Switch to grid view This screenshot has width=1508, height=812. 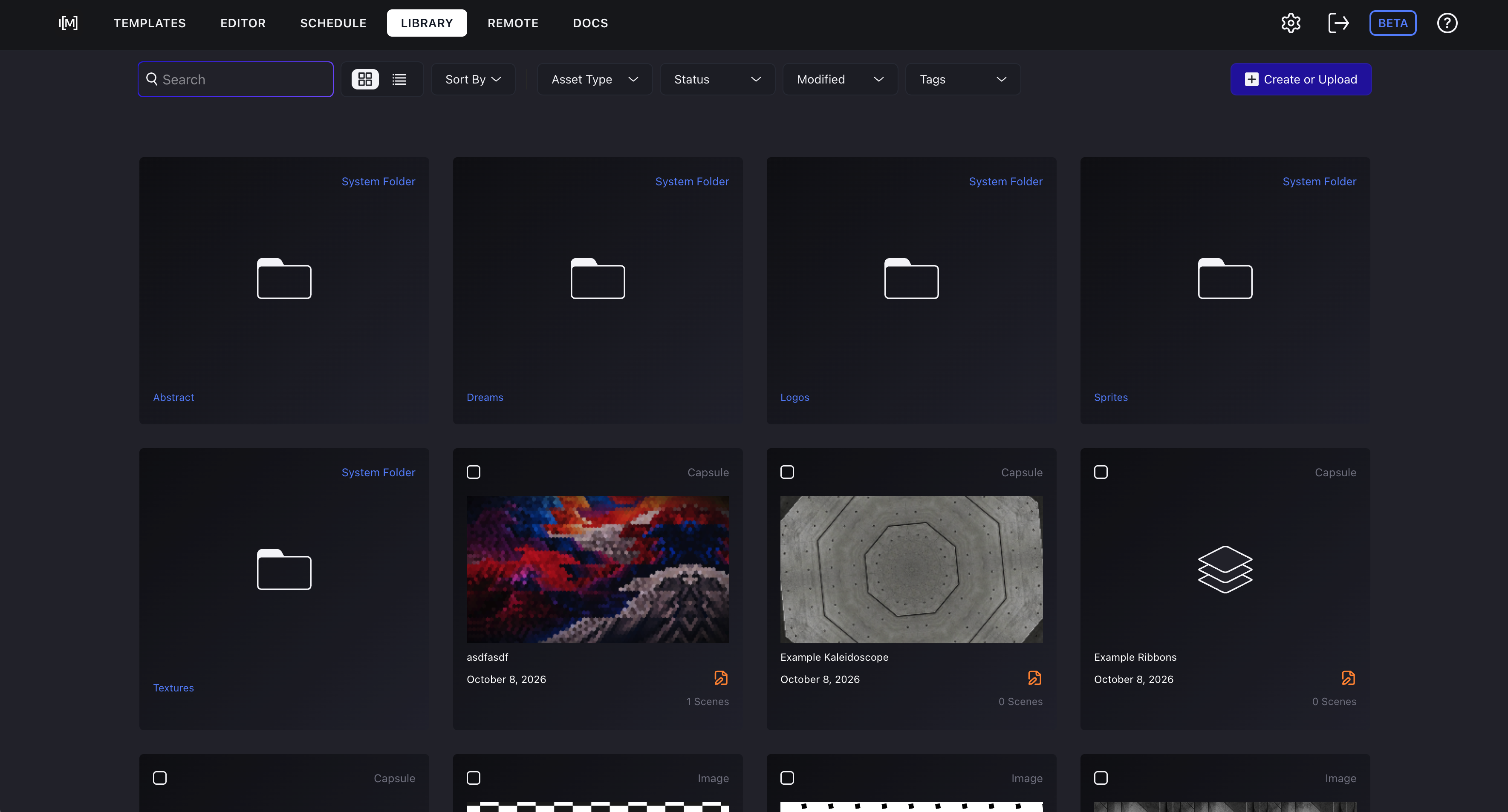coord(365,79)
